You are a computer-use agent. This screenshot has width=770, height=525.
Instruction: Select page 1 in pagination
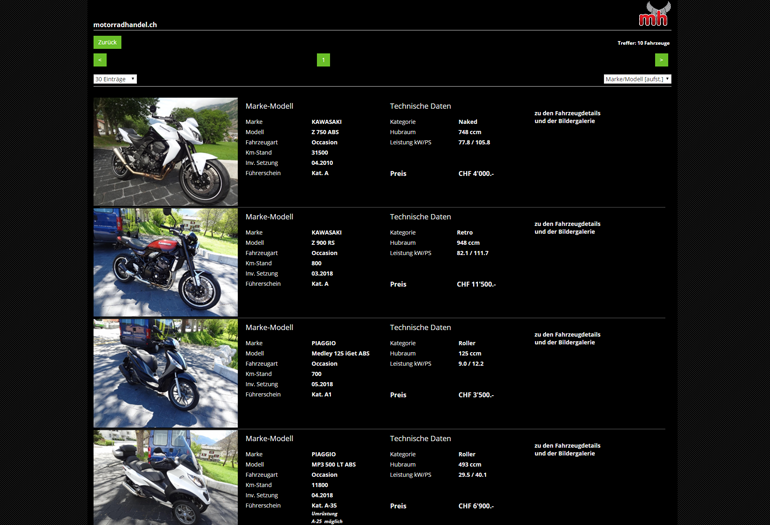(323, 60)
